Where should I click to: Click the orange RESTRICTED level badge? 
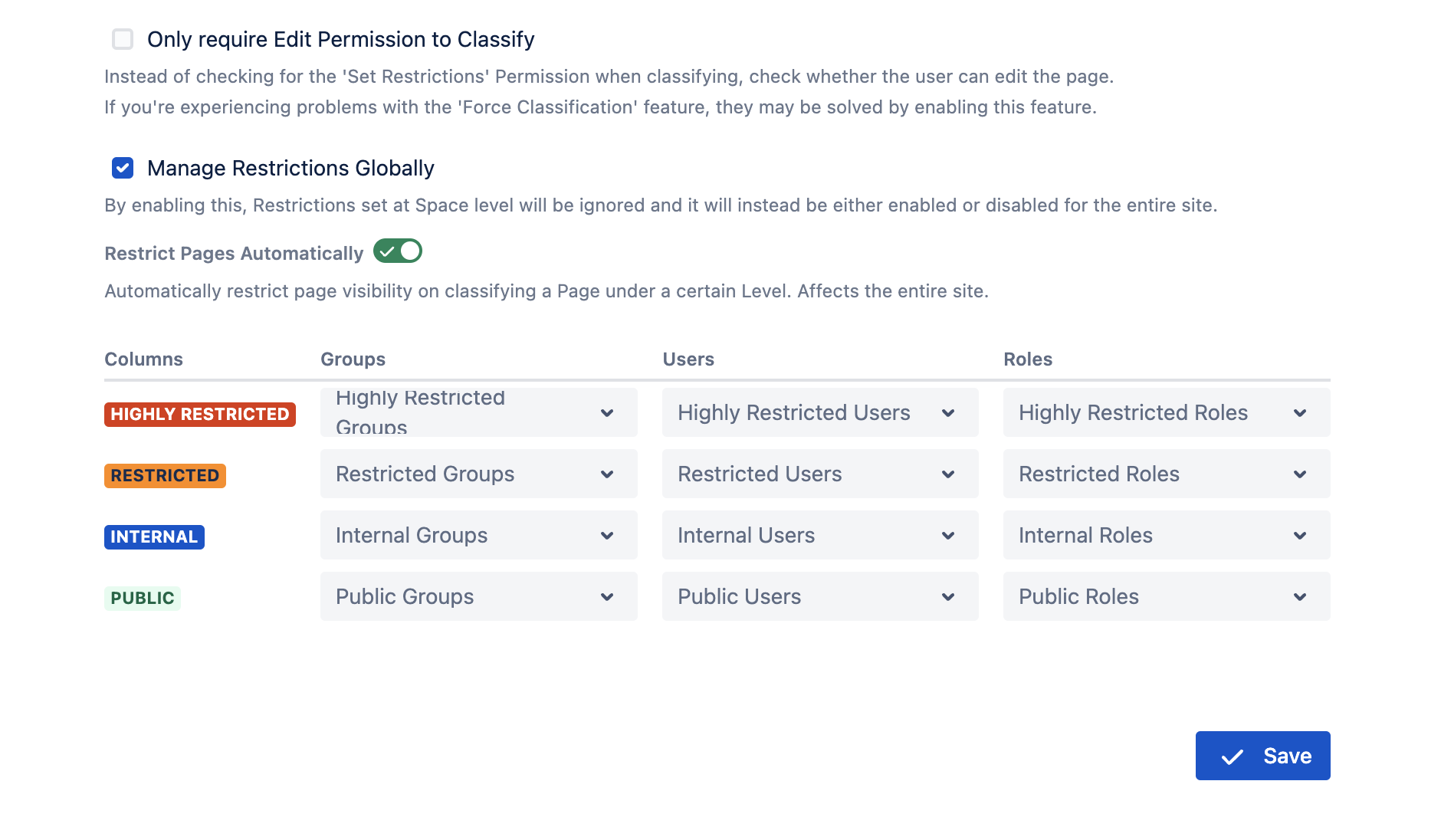165,475
